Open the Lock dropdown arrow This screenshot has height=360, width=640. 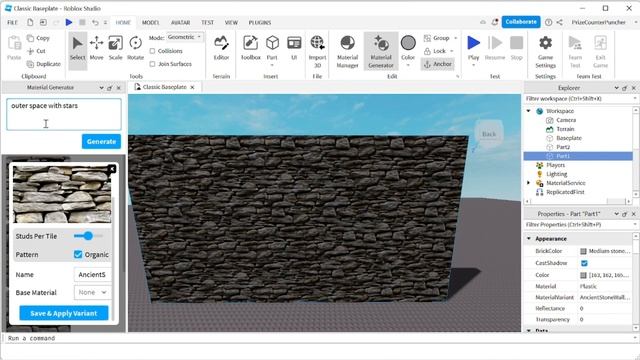452,51
